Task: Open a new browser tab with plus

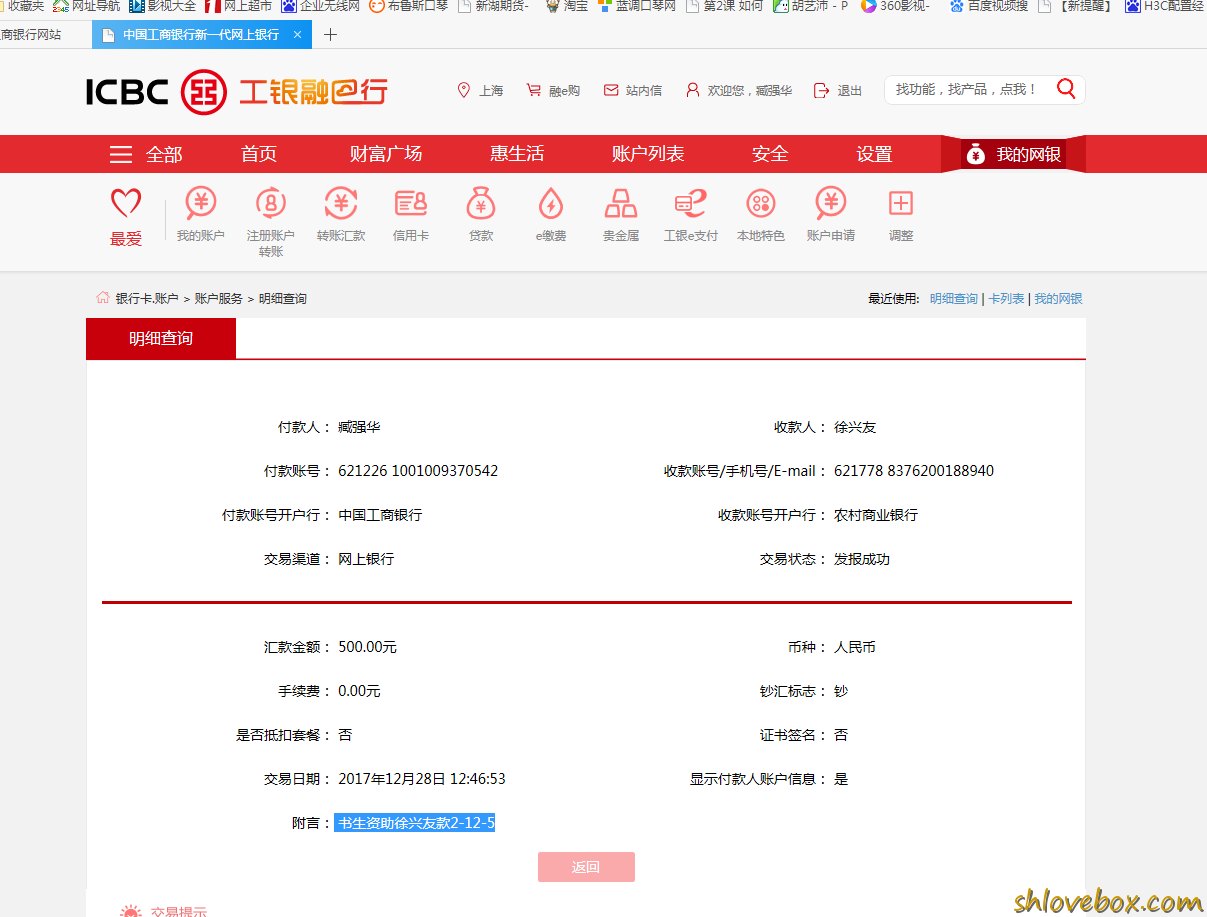Action: tap(331, 34)
